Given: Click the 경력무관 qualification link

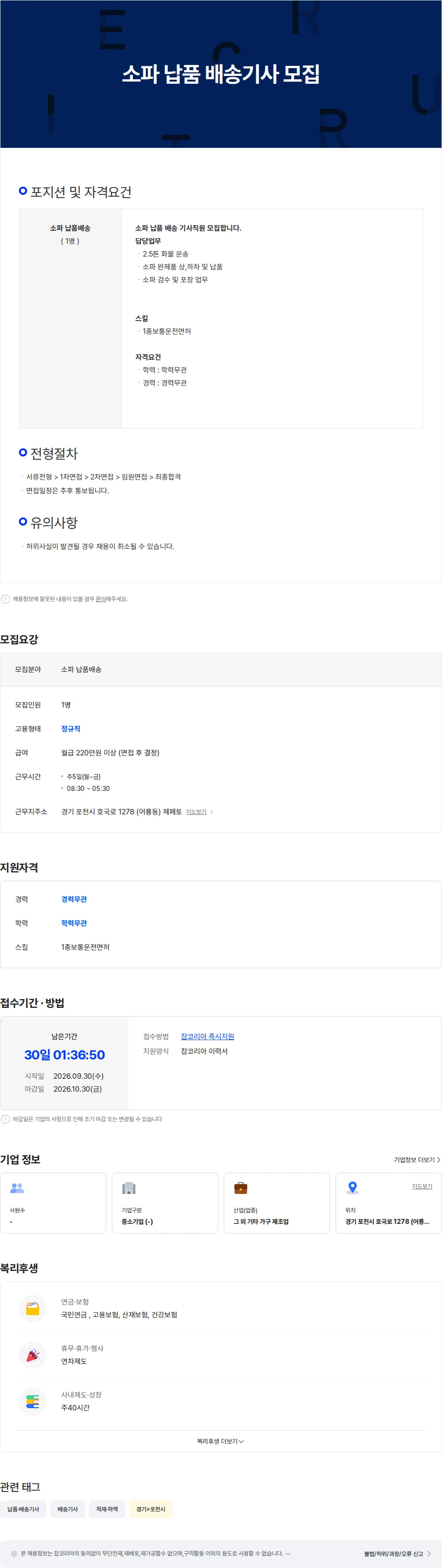Looking at the screenshot, I should 74,899.
